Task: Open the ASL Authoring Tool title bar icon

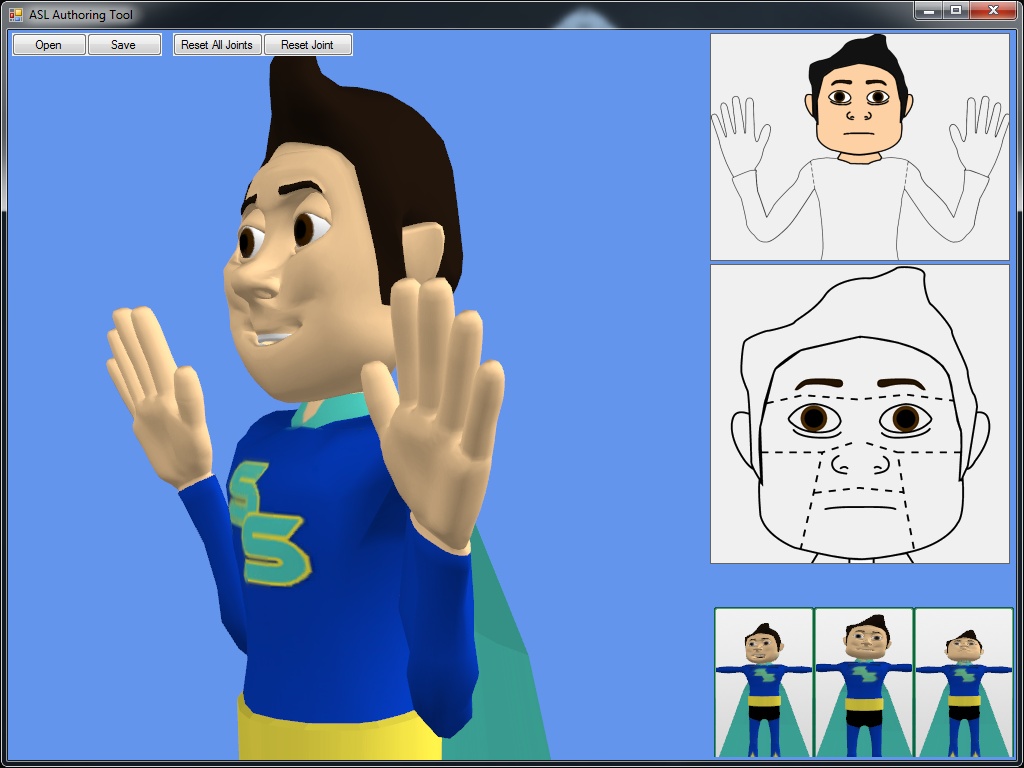Action: [15, 15]
